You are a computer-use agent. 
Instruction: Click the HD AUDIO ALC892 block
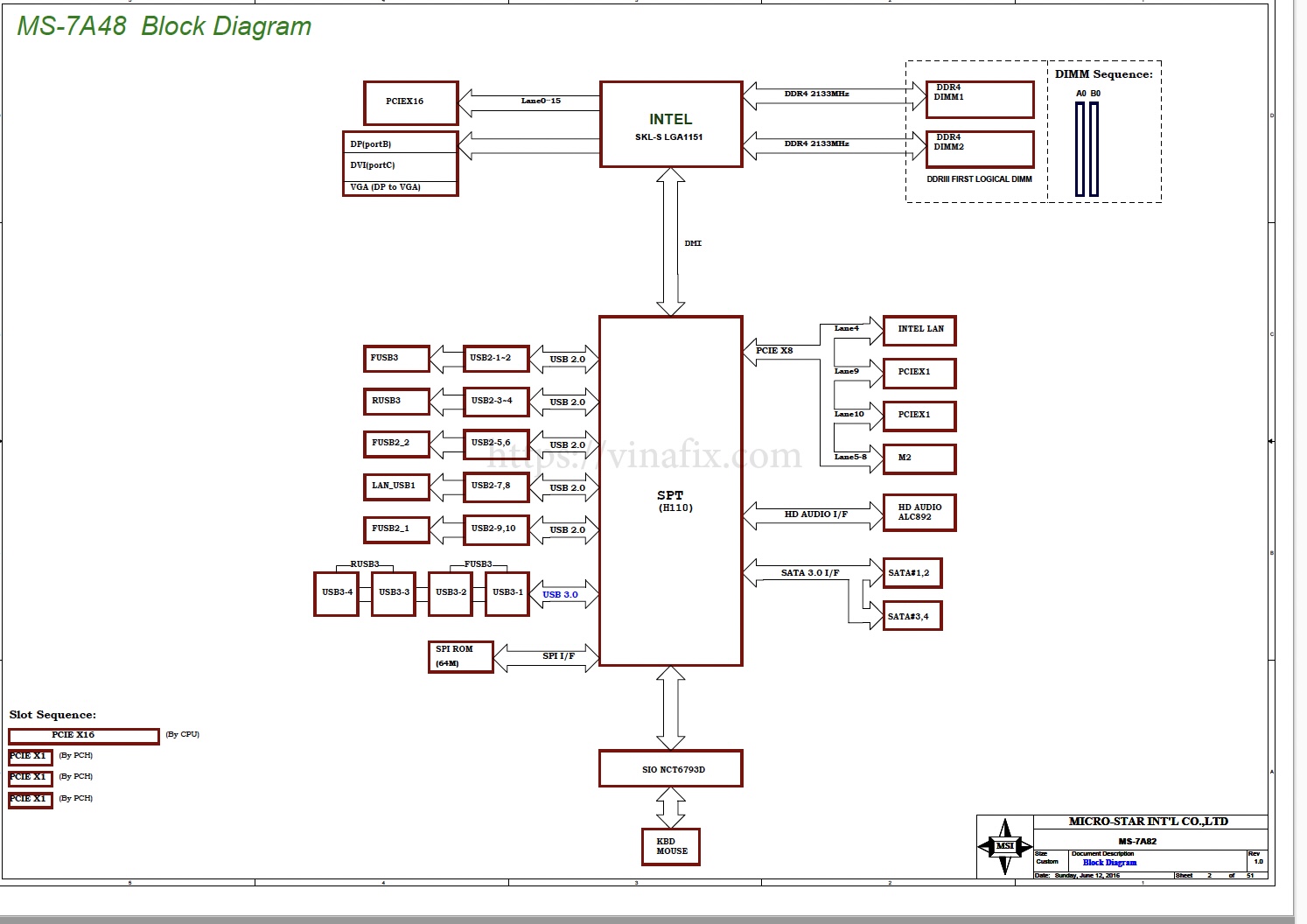point(919,513)
